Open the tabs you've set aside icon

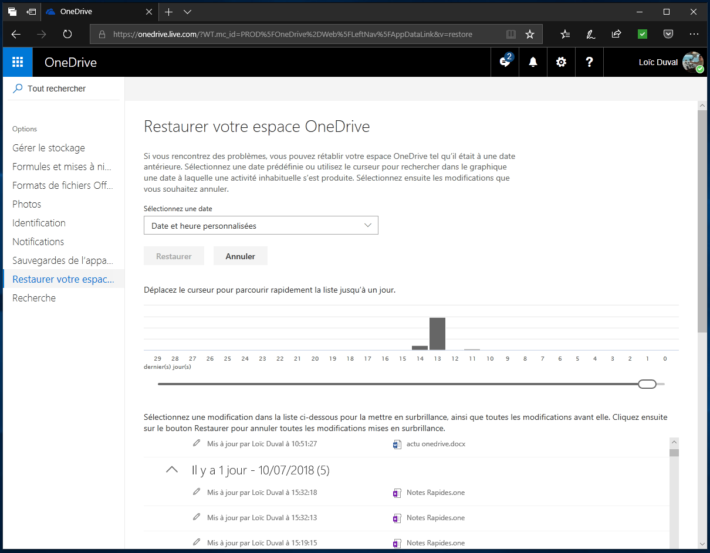pyautogui.click(x=12, y=12)
